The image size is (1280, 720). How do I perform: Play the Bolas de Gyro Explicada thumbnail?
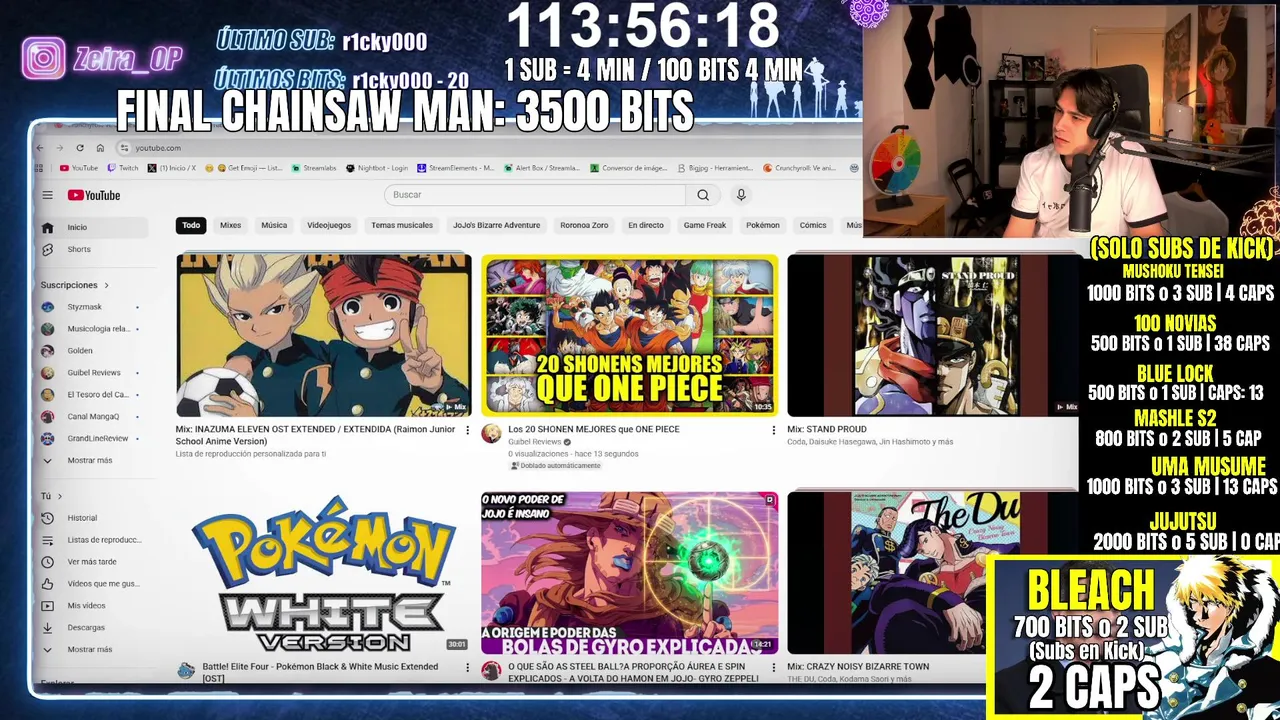pos(629,573)
